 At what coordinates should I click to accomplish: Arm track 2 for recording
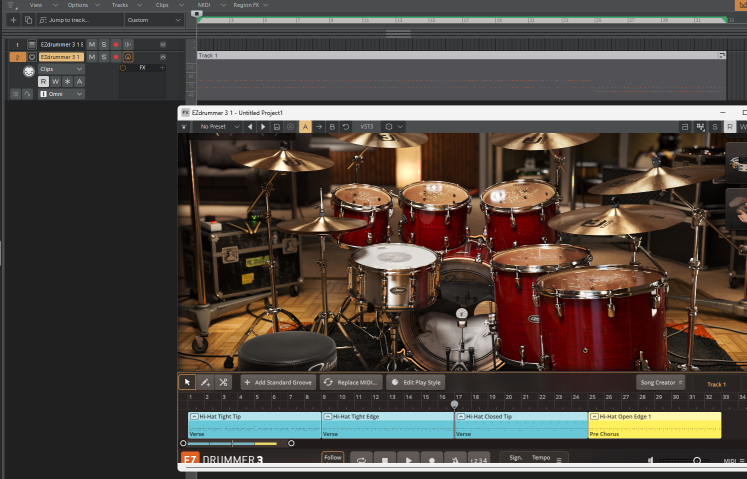coord(116,57)
